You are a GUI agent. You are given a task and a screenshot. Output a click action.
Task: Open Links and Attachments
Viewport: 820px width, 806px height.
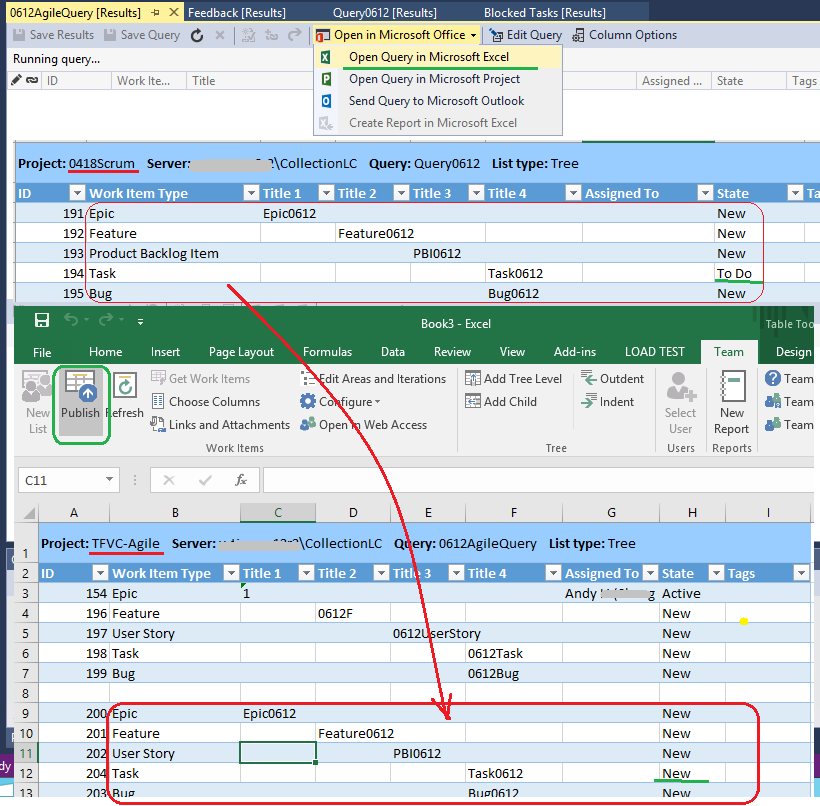point(220,425)
